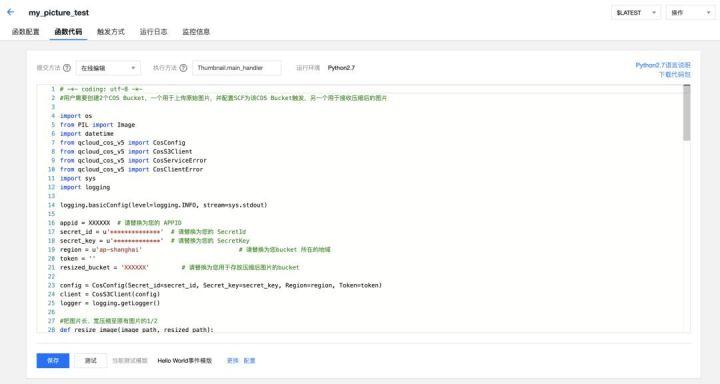This screenshot has height=384, width=720.
Task: Click the secret_key assignment line
Action: coord(155,241)
